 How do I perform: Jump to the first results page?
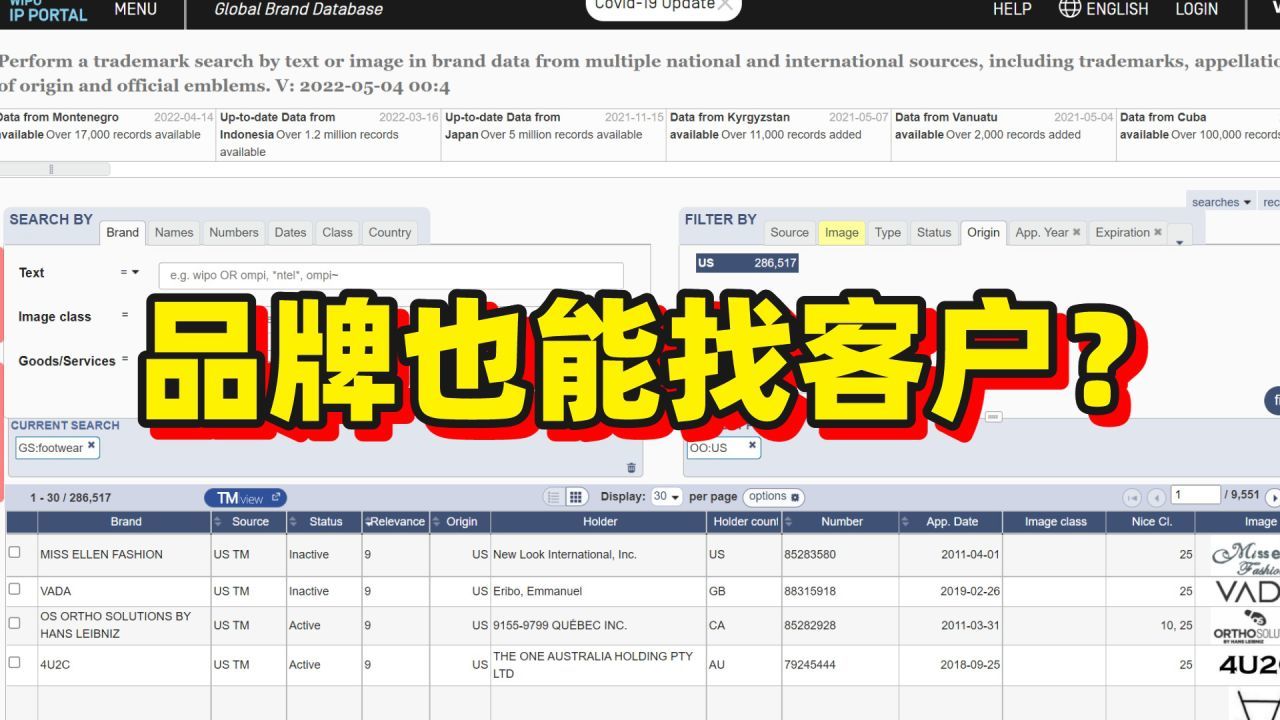pyautogui.click(x=1133, y=497)
